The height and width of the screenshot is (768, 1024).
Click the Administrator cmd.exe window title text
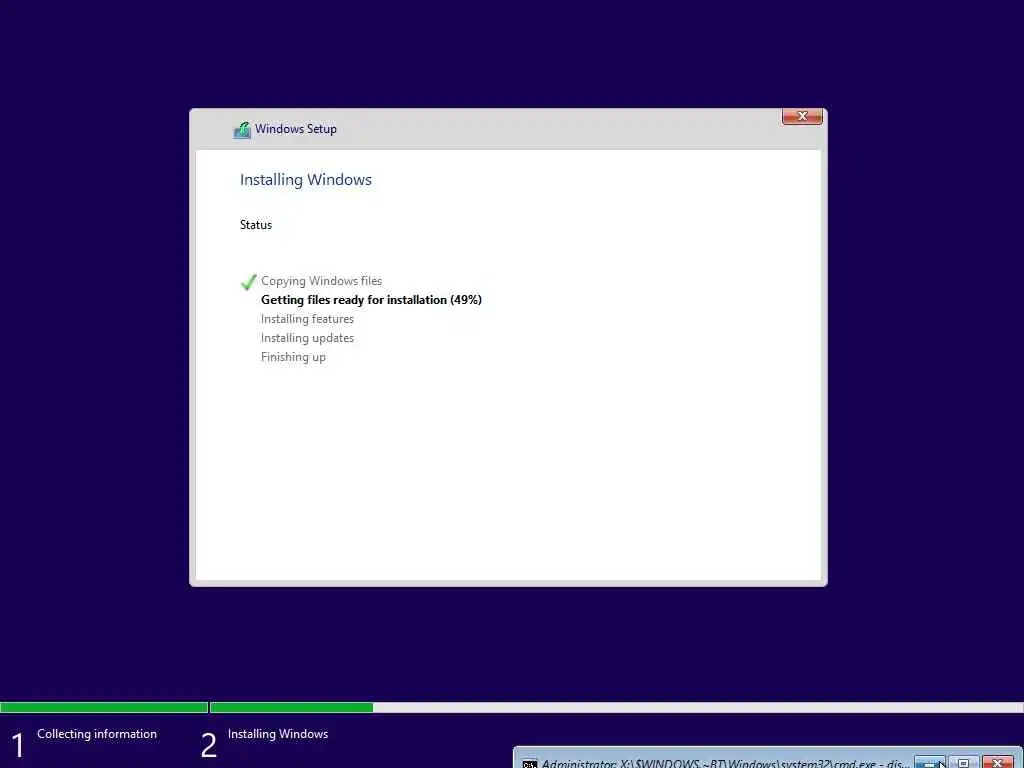[726, 763]
